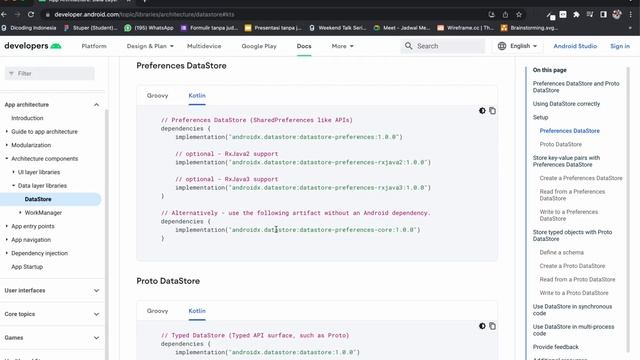Expand the Core topics section
Screen dimensions: 640x360
click(96, 314)
